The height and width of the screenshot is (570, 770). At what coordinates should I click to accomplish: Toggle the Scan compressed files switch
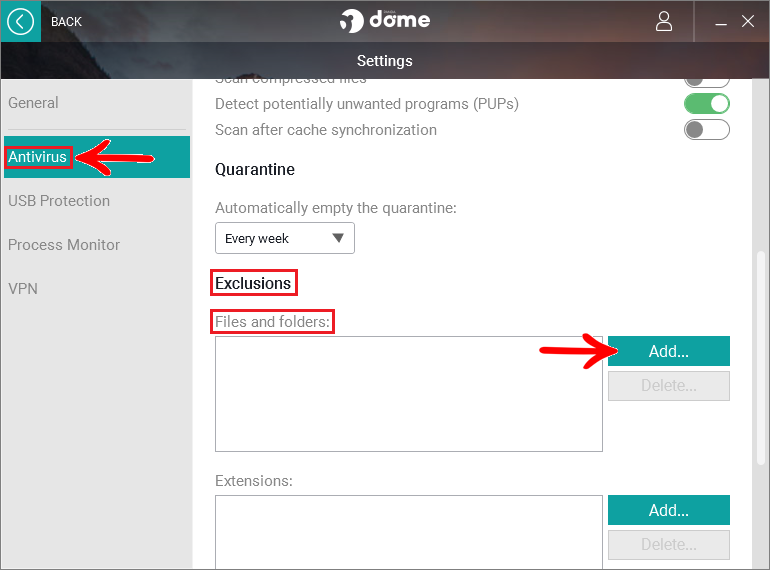(707, 82)
